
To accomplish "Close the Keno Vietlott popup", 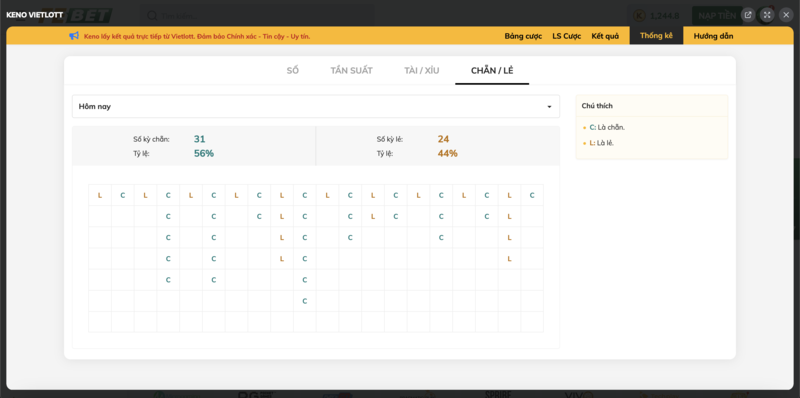I will [x=786, y=15].
